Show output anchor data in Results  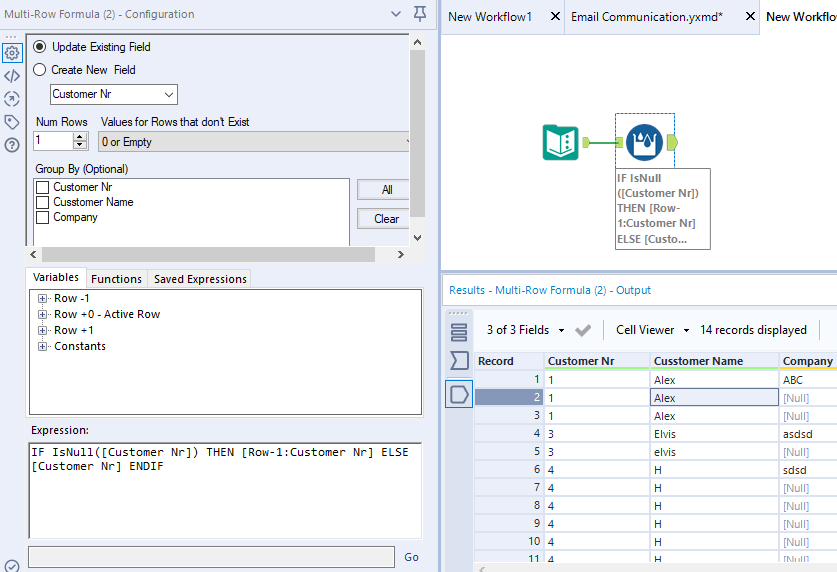(x=459, y=395)
